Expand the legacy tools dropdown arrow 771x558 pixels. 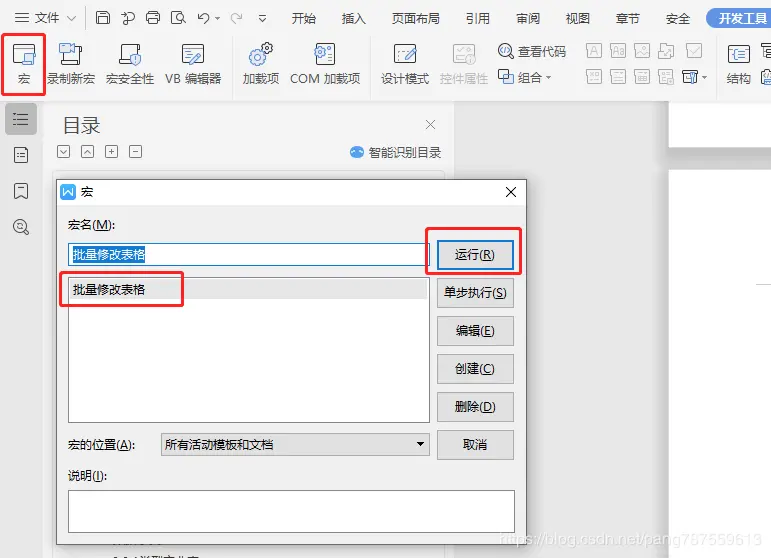(x=705, y=77)
